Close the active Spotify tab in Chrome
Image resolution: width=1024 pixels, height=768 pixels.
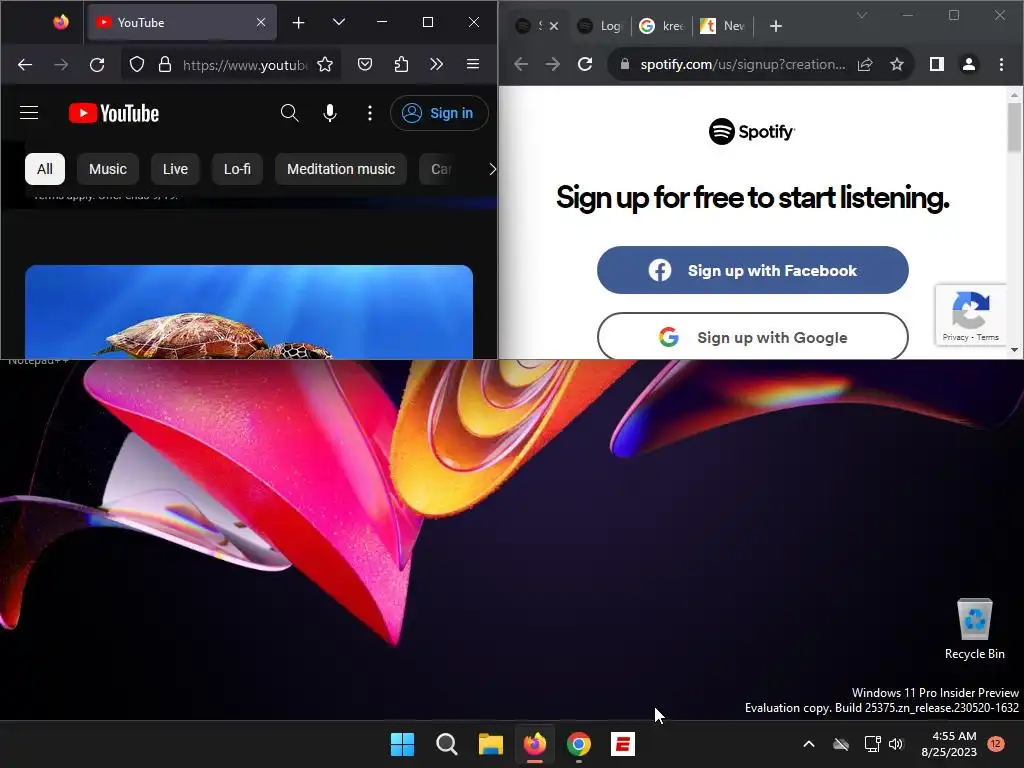tap(554, 26)
